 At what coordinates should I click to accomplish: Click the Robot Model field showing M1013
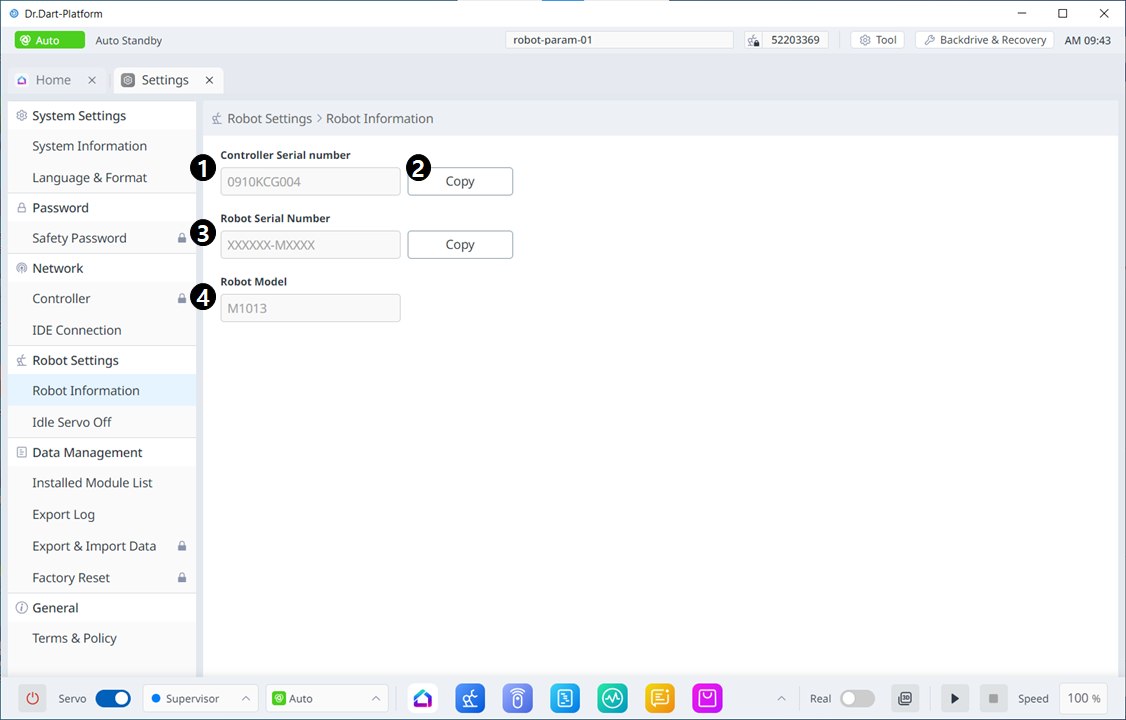pos(310,308)
